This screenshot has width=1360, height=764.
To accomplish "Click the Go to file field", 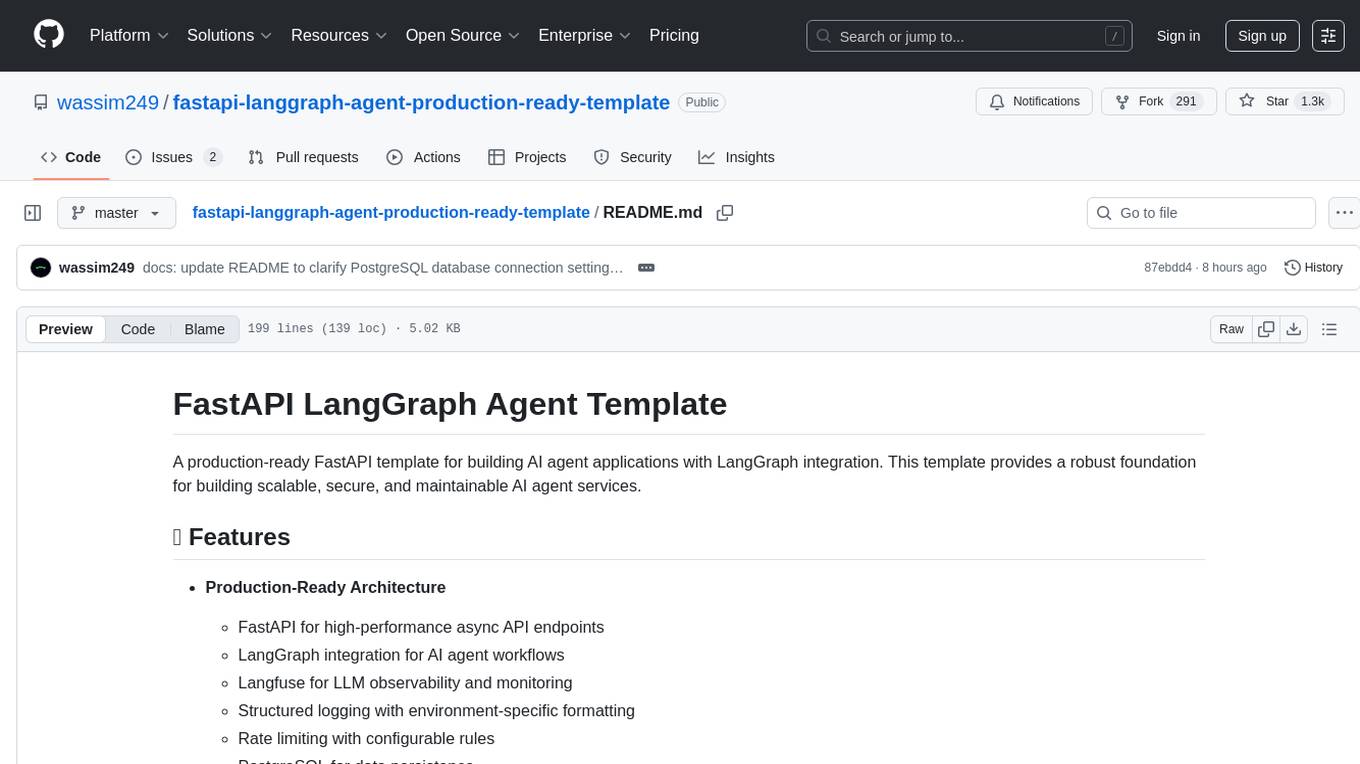I will tap(1201, 212).
